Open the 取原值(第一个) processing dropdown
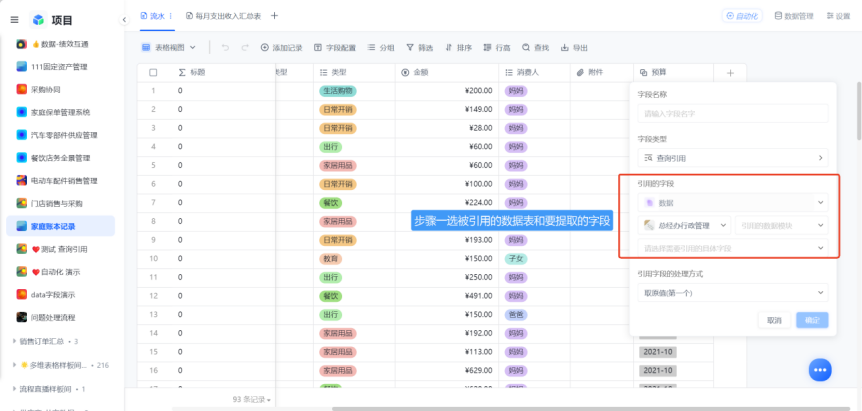Screen dimensions: 862x411 (x=733, y=293)
